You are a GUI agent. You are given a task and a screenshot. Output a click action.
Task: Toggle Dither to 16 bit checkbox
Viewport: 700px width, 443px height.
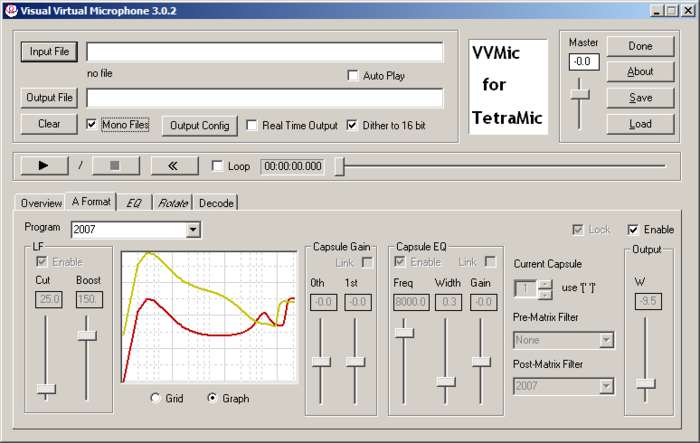[352, 125]
